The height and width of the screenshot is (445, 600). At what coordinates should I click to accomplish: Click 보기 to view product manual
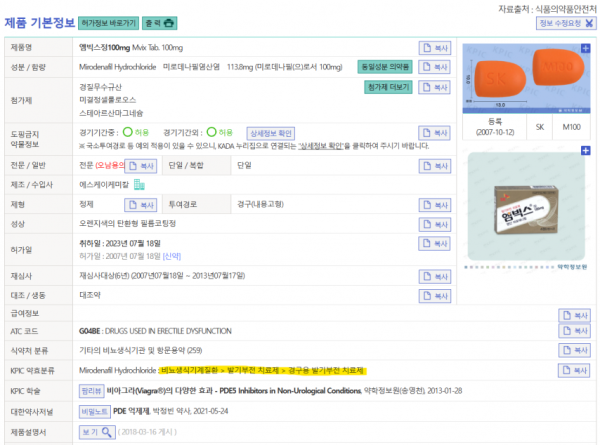coord(97,432)
